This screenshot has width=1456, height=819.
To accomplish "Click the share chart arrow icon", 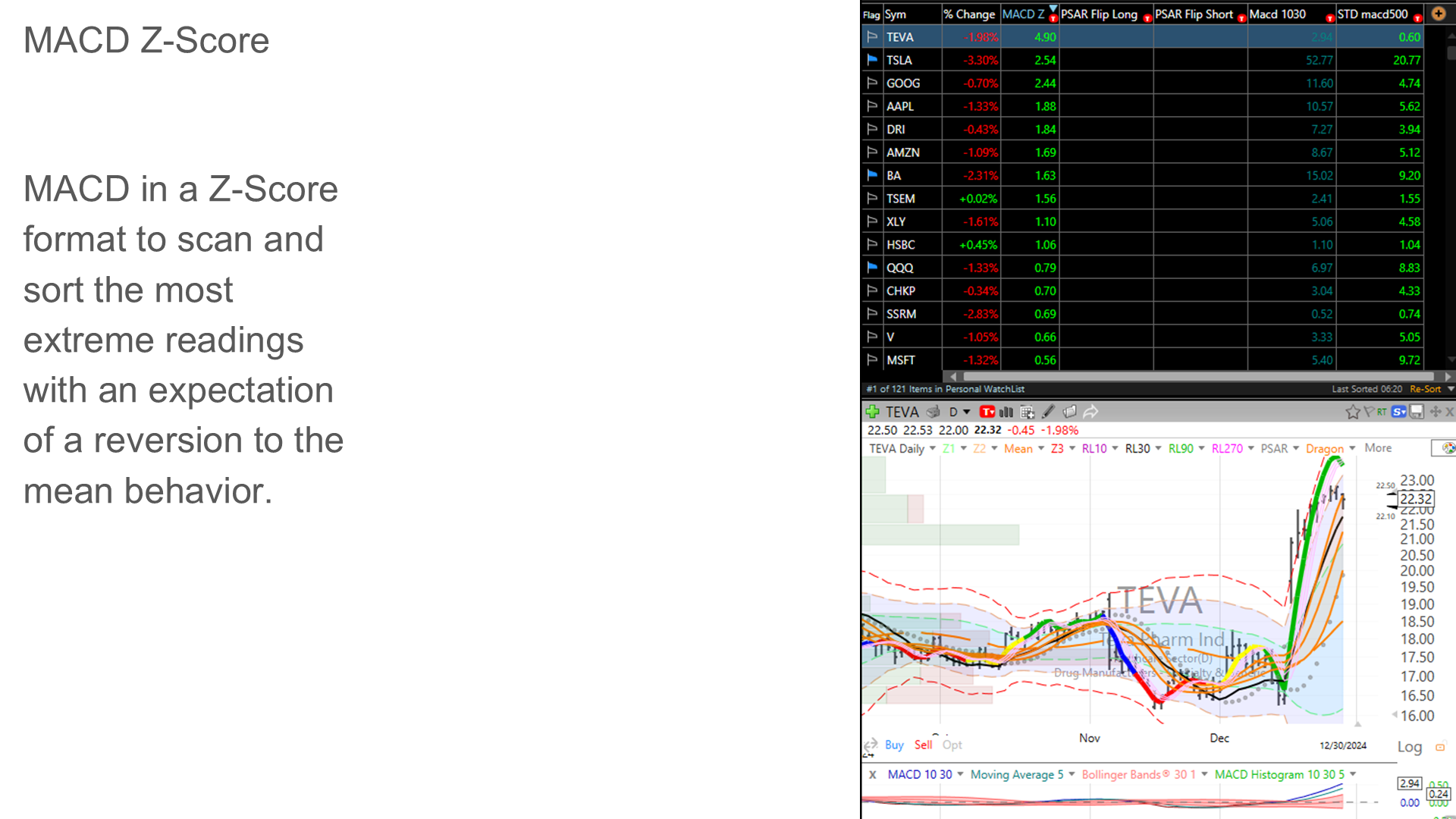I will 1090,412.
